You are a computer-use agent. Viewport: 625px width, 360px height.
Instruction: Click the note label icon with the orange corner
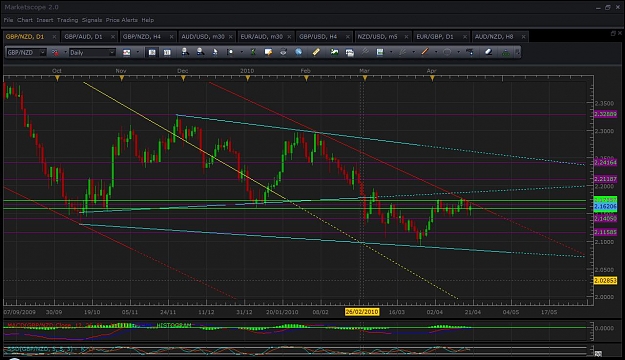coord(268,52)
